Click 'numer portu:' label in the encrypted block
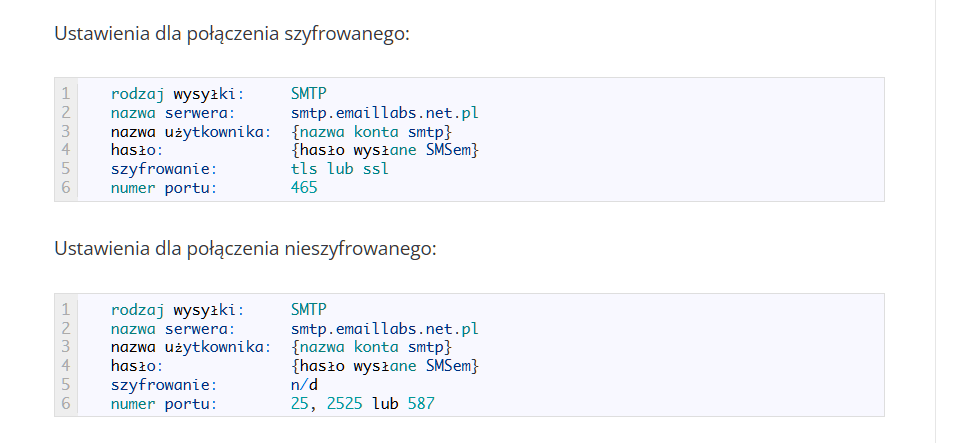Screen dimensions: 978x443 click(164, 187)
